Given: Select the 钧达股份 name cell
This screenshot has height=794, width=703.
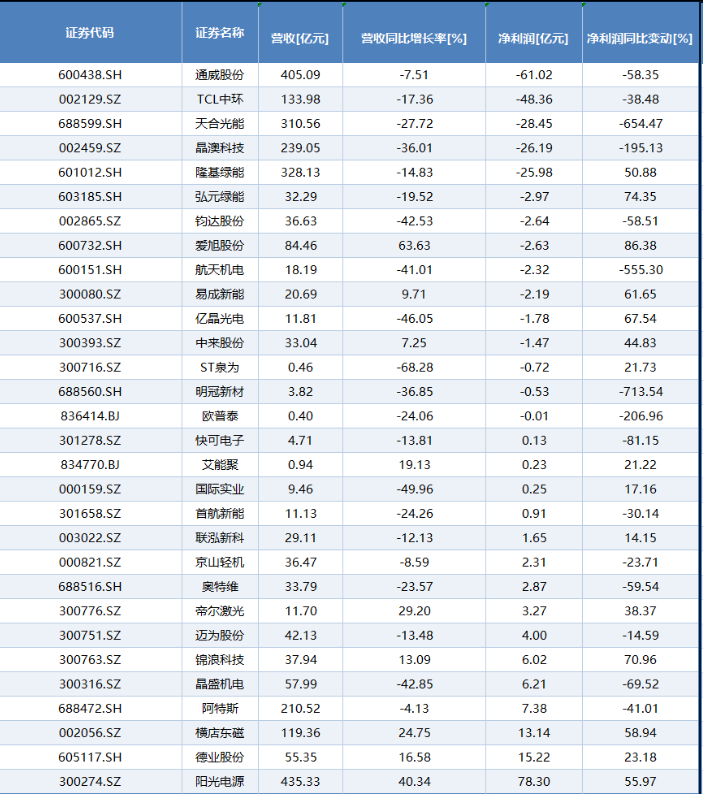Looking at the screenshot, I should point(220,221).
